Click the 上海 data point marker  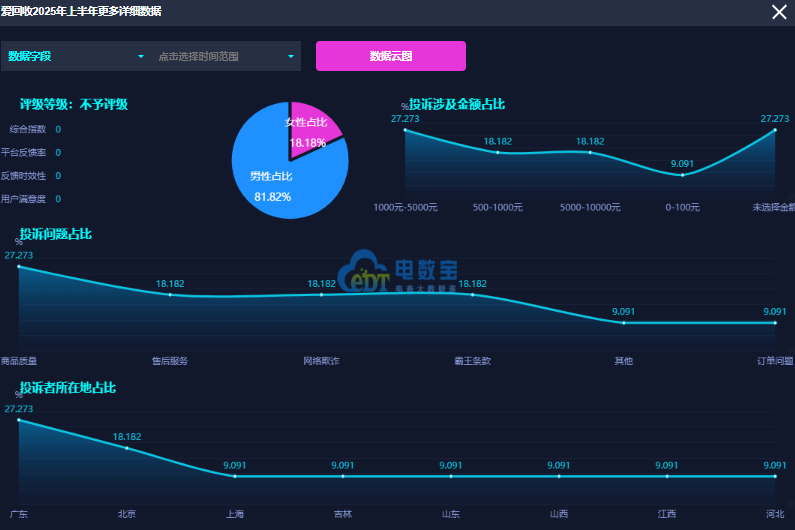pos(235,477)
